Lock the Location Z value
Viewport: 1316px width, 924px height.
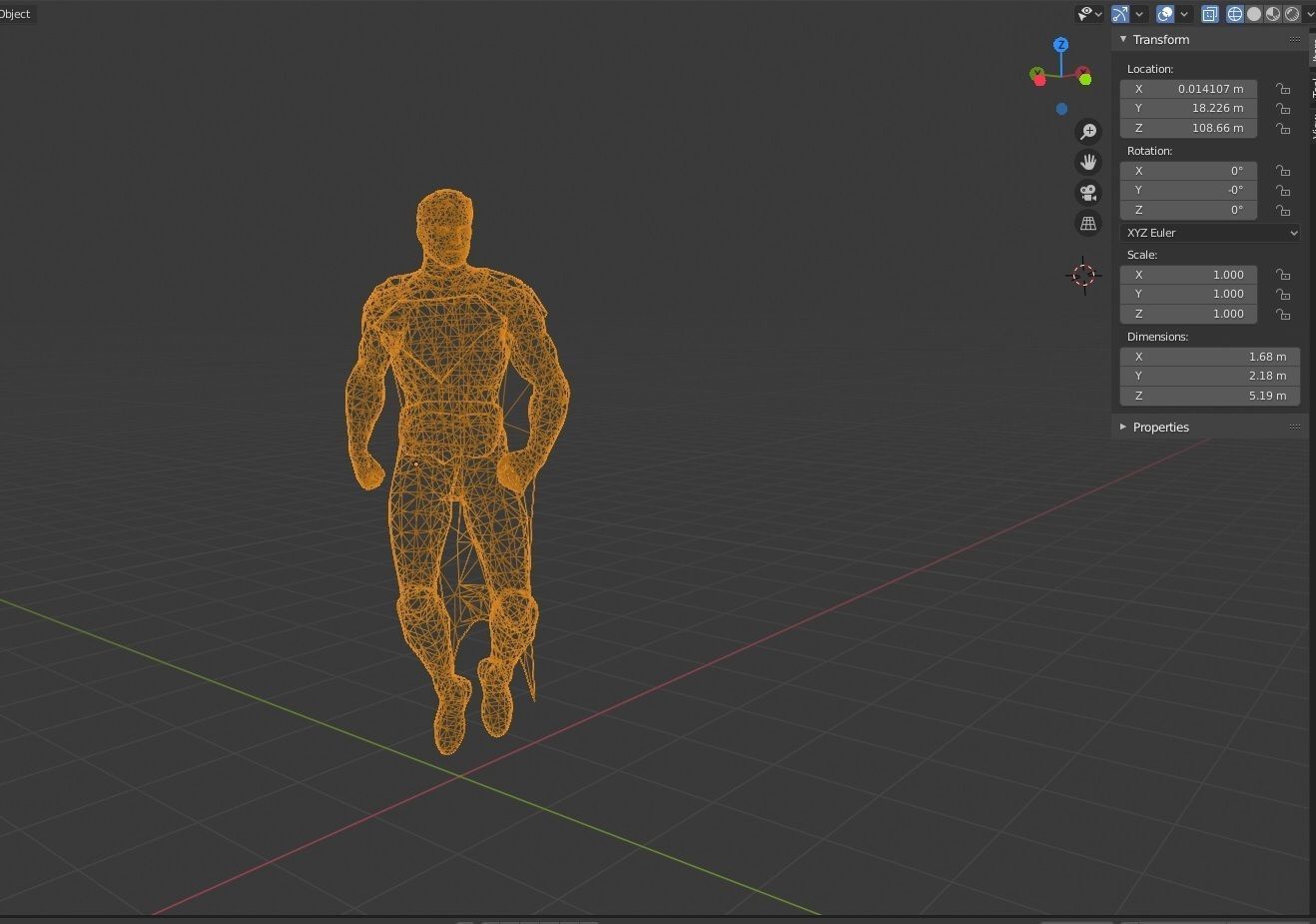click(1283, 128)
